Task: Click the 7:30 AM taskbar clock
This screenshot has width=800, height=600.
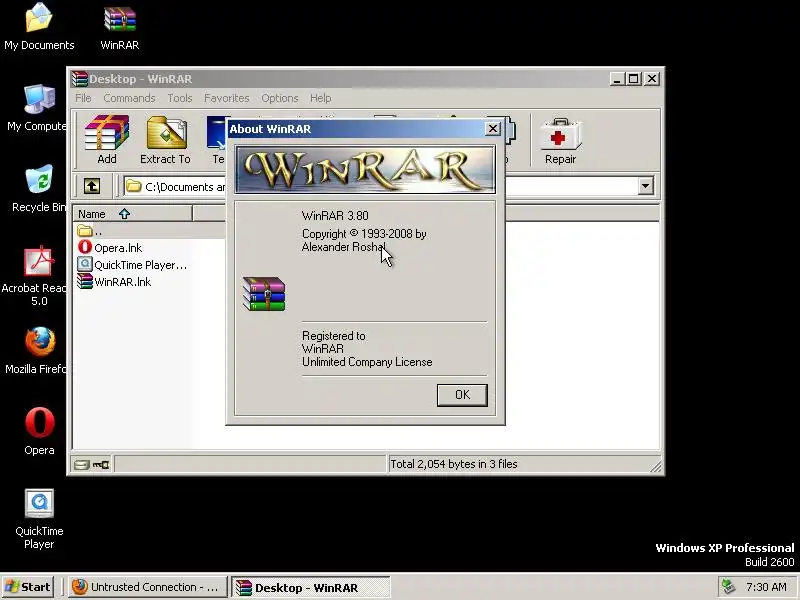Action: point(766,587)
